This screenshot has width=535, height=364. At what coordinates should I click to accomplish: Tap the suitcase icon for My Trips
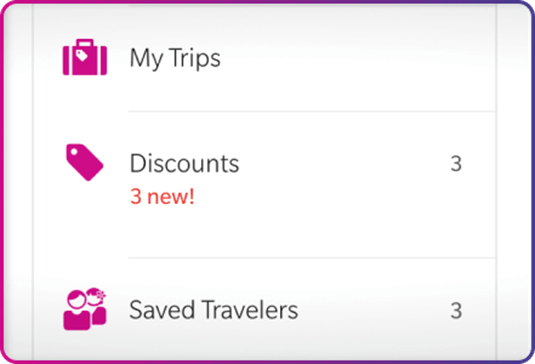(x=85, y=57)
